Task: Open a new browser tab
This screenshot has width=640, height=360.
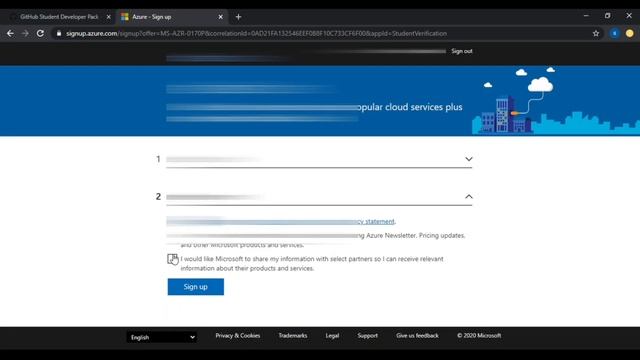Action: point(238,17)
